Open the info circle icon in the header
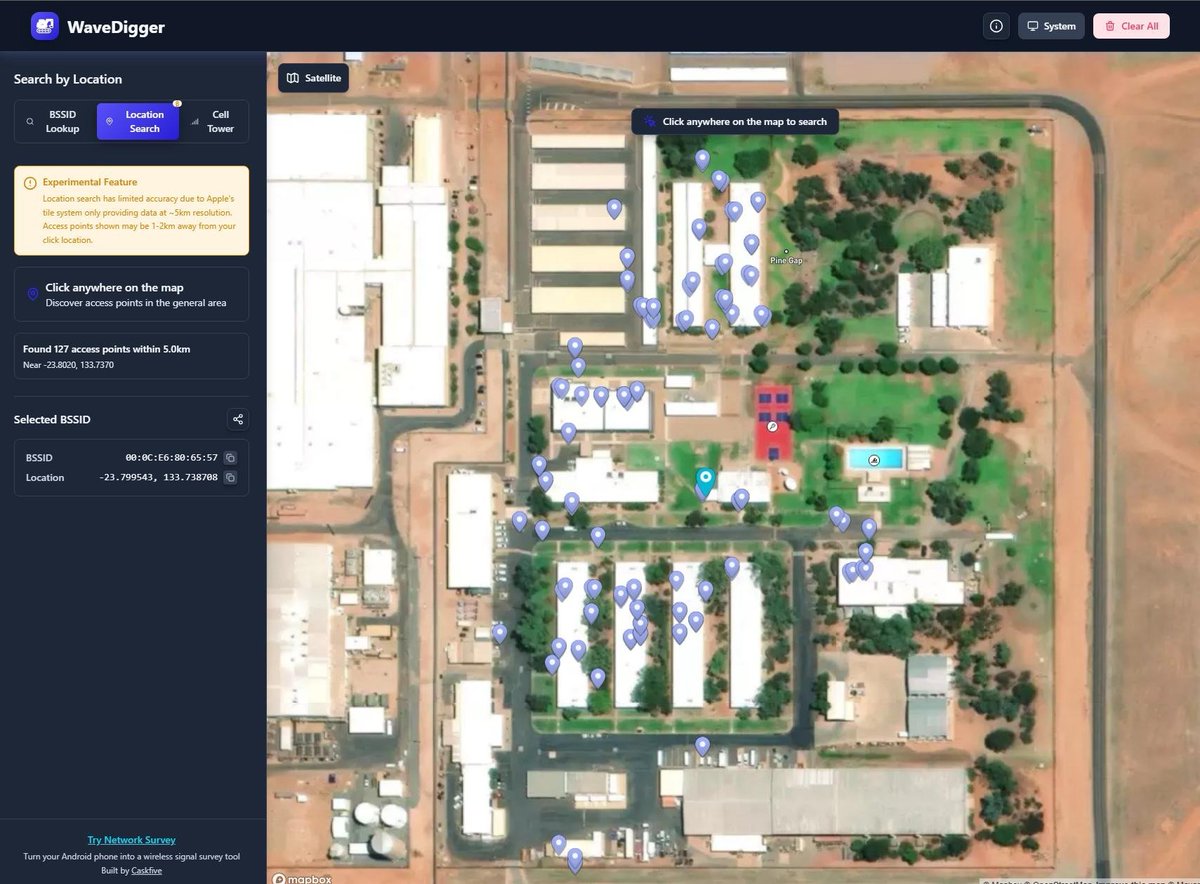Image resolution: width=1200 pixels, height=884 pixels. click(x=996, y=26)
